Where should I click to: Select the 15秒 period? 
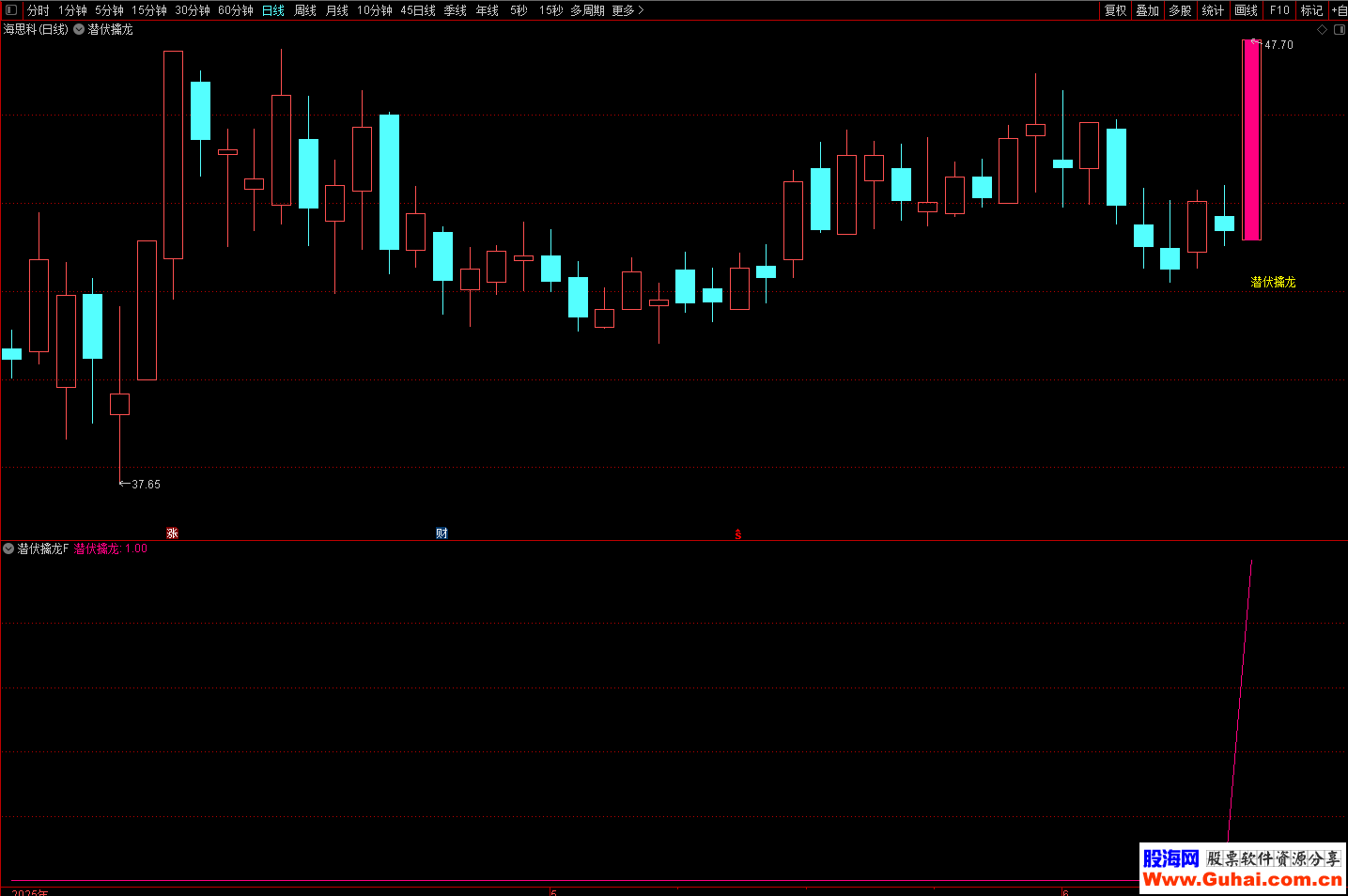551,10
